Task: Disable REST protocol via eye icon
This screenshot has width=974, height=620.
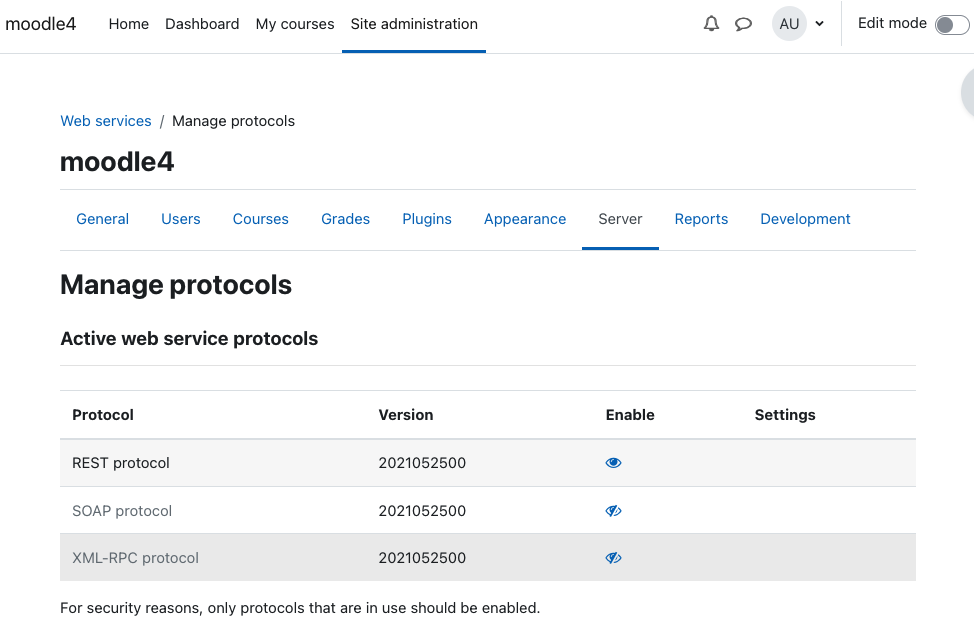Action: click(x=613, y=463)
